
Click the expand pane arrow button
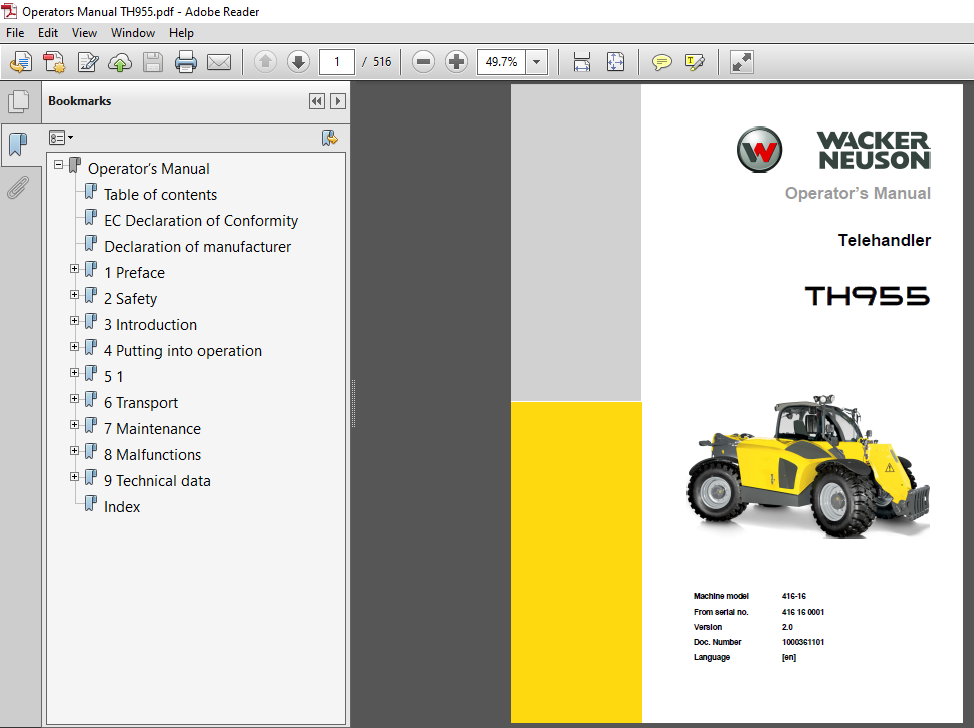pos(338,101)
